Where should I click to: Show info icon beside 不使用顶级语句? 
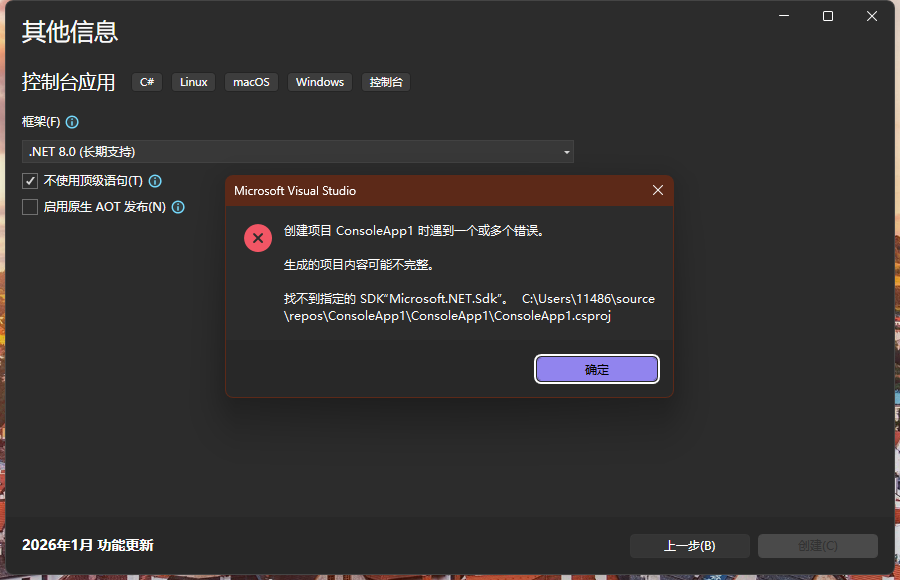click(155, 181)
